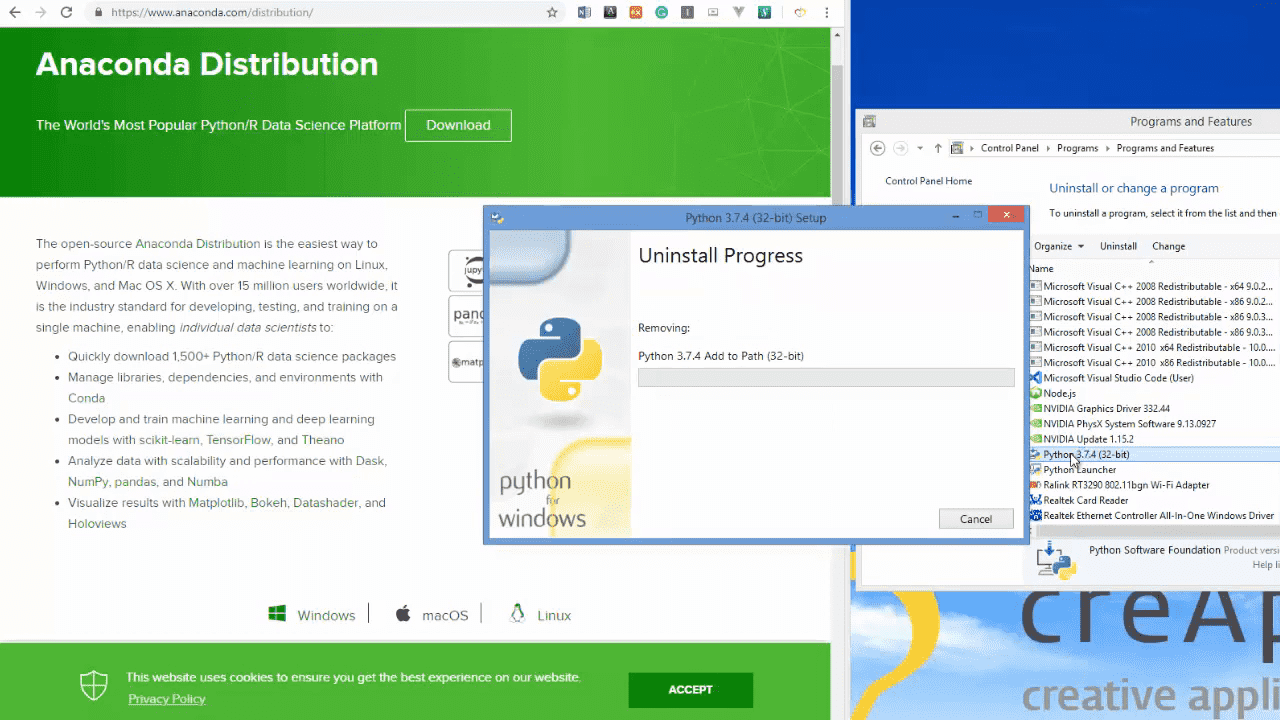View site info via the padlock icon
Viewport: 1280px width, 720px height.
(97, 13)
